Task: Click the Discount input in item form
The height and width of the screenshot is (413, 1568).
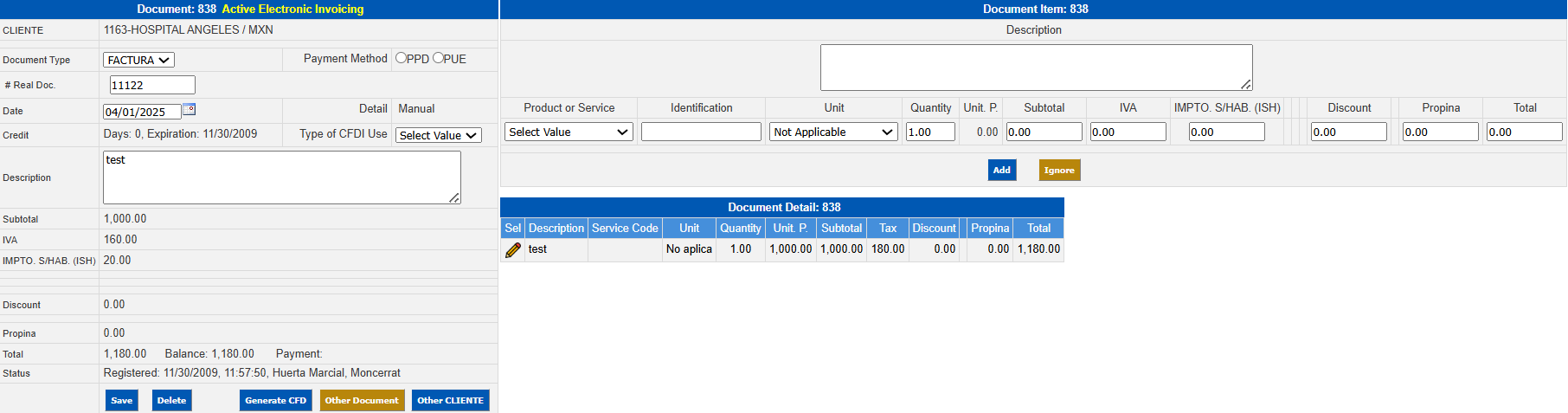Action: [1348, 132]
